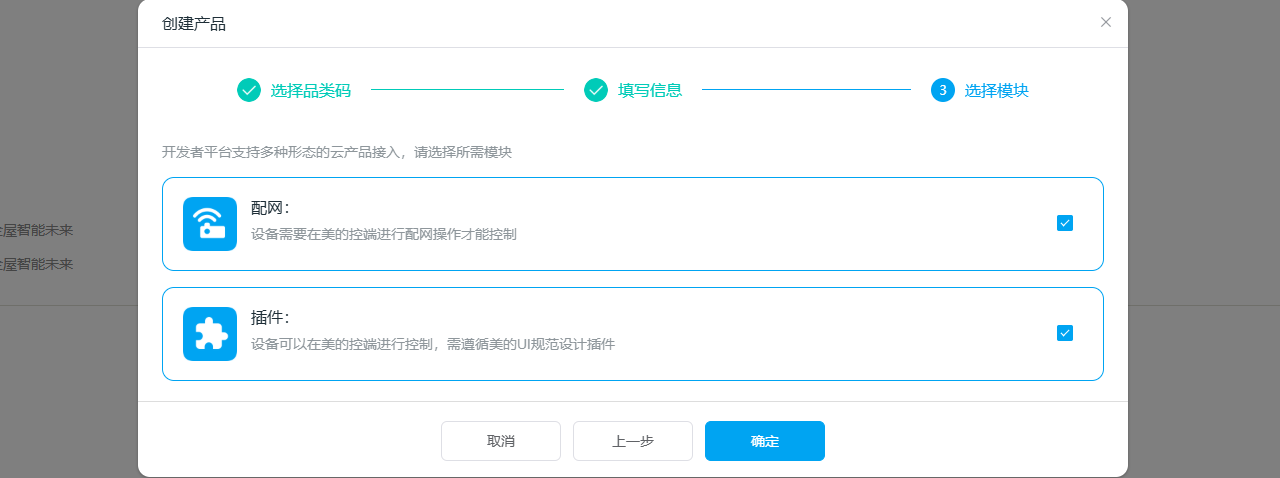Viewport: 1280px width, 478px height.
Task: Click the 配网 description about 配网操作
Action: [x=384, y=234]
